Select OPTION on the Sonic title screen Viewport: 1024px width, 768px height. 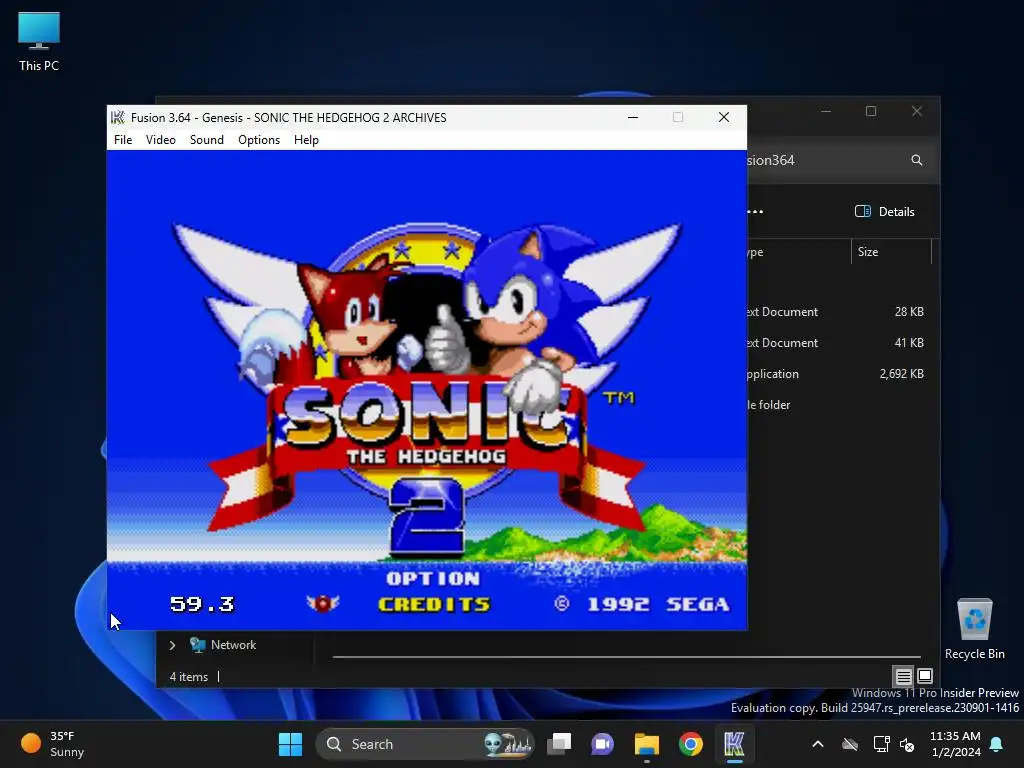[433, 579]
